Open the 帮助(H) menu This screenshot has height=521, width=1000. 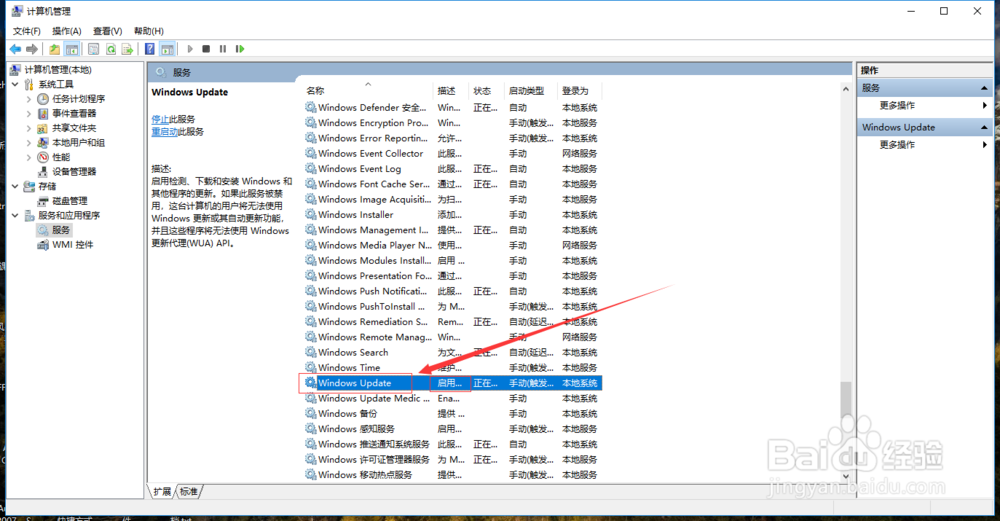(149, 31)
